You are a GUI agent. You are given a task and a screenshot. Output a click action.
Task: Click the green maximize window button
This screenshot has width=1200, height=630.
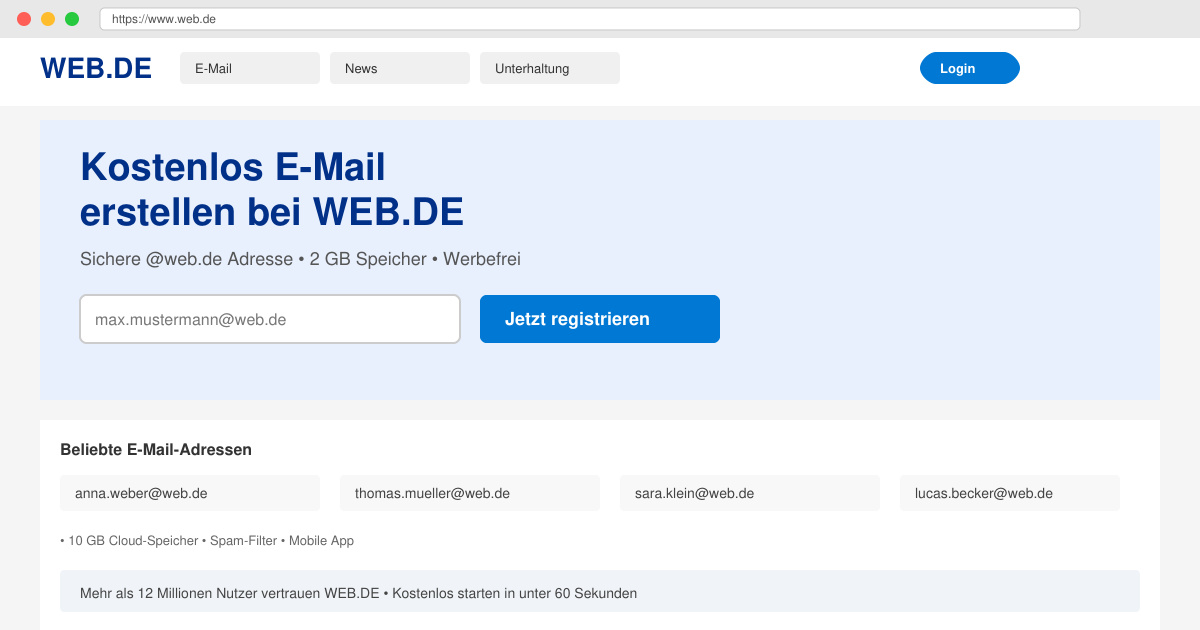click(72, 19)
